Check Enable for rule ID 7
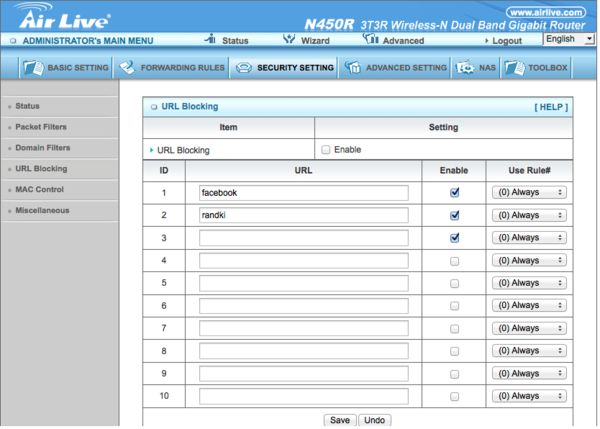Viewport: 600px width, 429px height. click(x=454, y=329)
